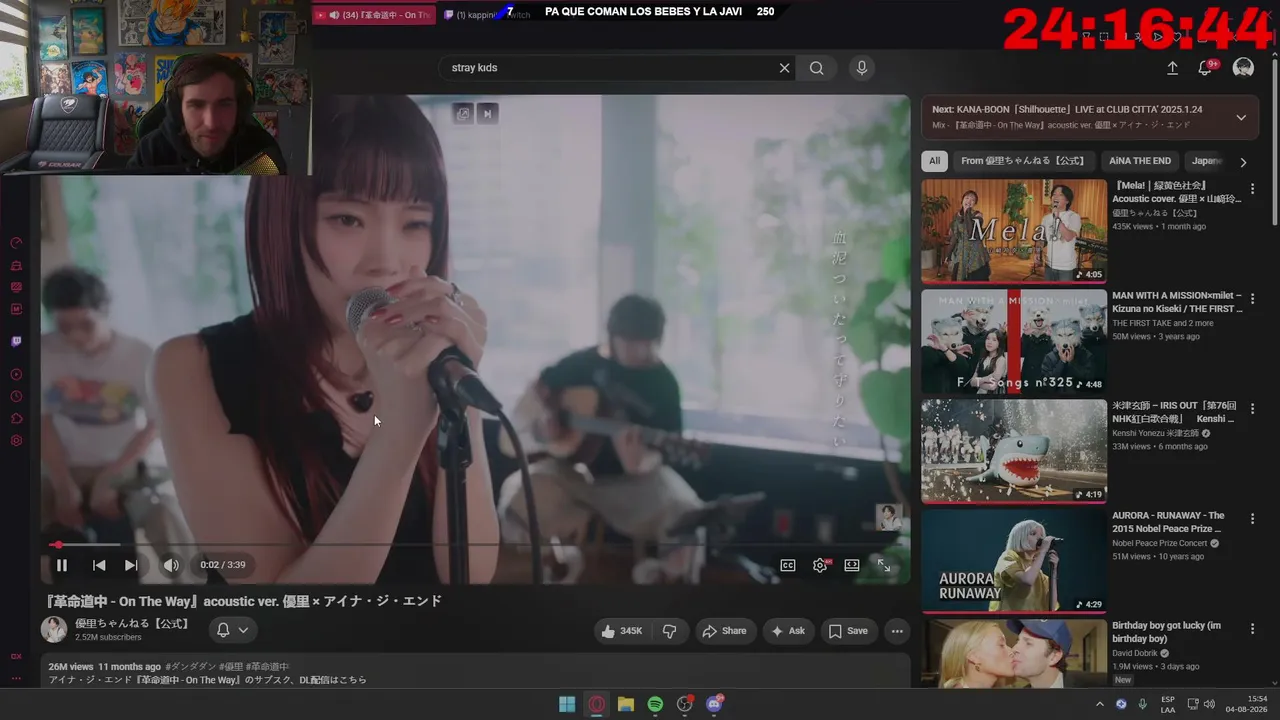This screenshot has height=720, width=1280.
Task: Click the 'Nobel Peace Prize Concert' channel name
Action: click(x=1160, y=543)
